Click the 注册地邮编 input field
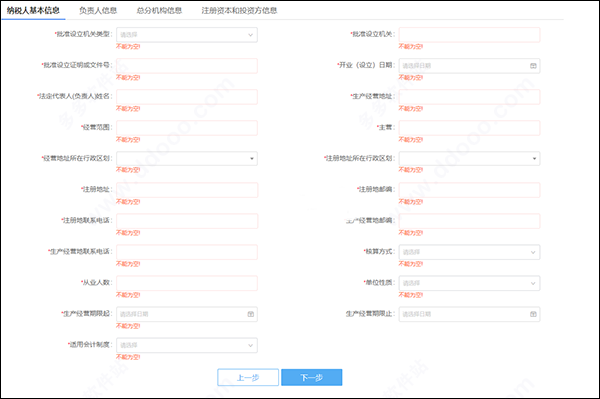This screenshot has height=399, width=600. 469,190
